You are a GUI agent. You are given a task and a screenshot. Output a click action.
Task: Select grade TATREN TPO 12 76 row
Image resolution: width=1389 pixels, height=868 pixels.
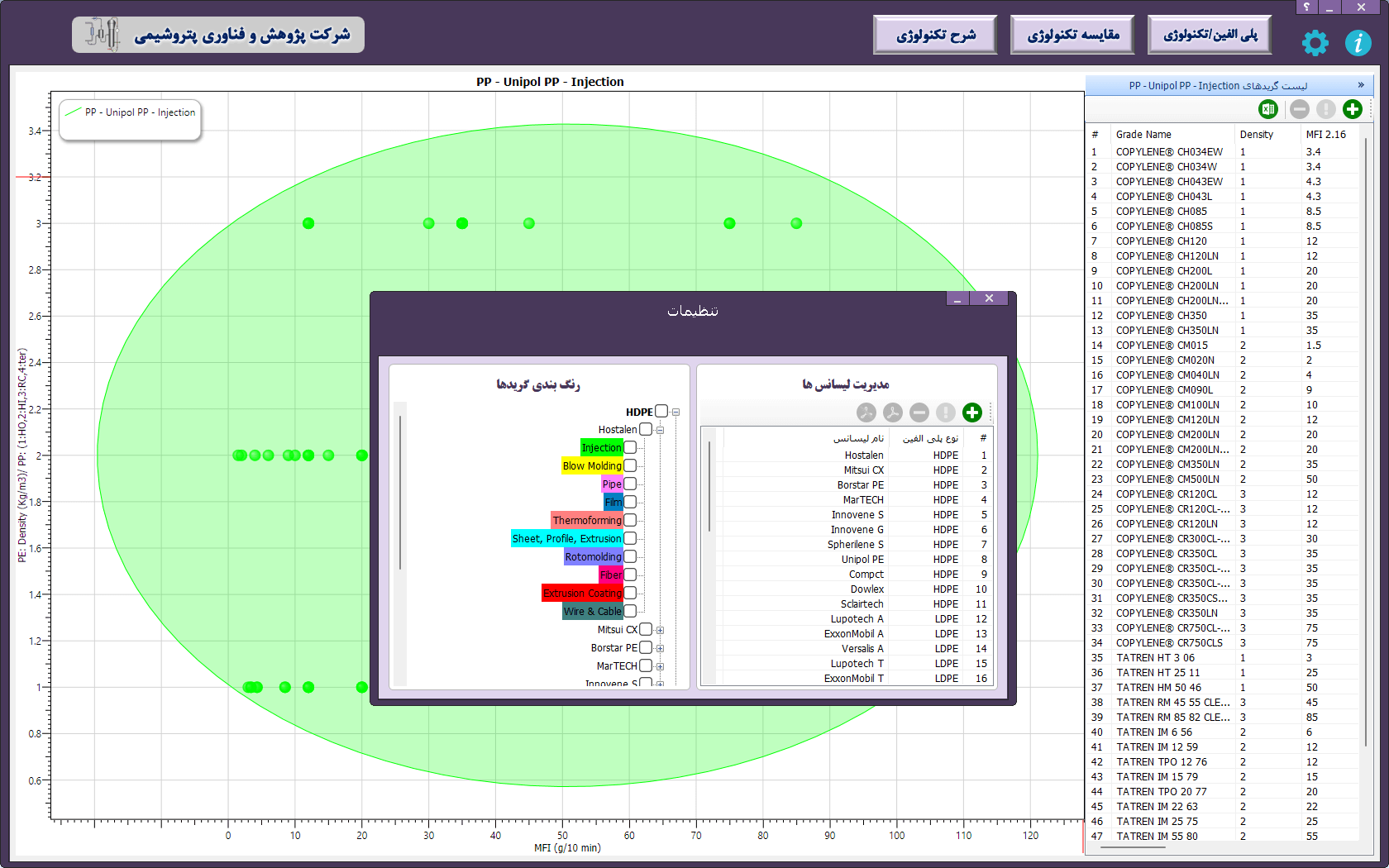pos(1222,762)
